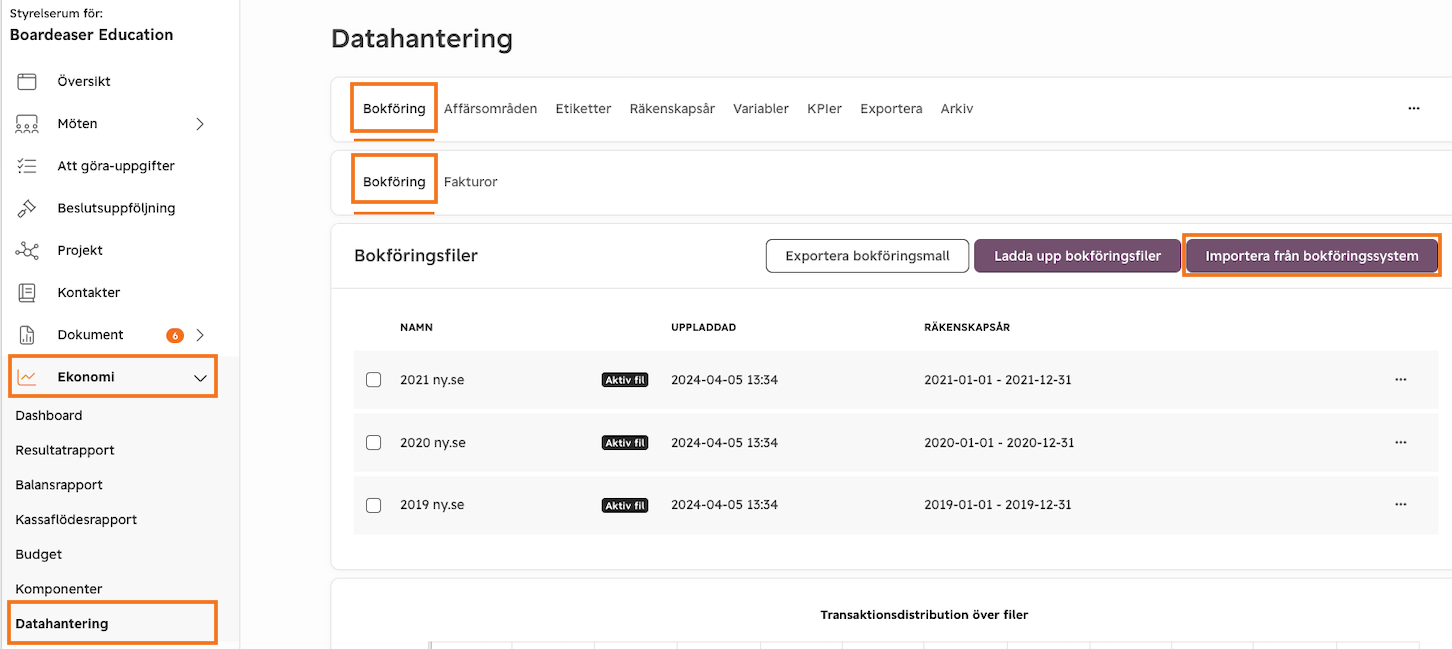Screen dimensions: 1452x649
Task: Click the Kontakter notebook icon
Action: pos(27,291)
